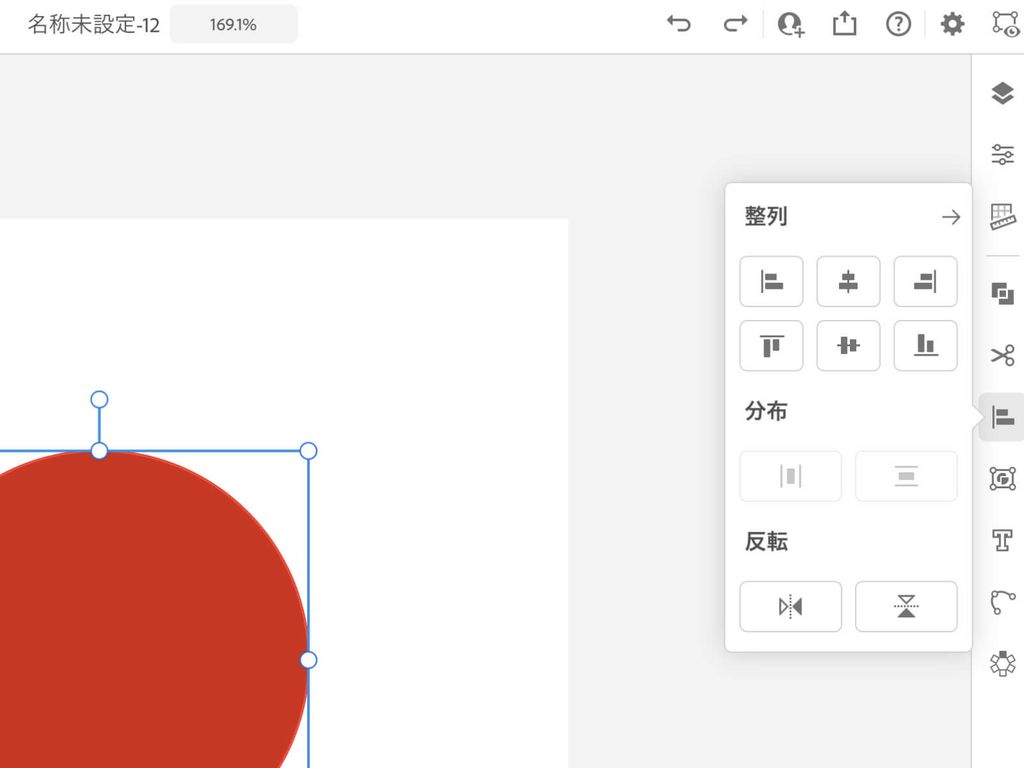Image resolution: width=1024 pixels, height=768 pixels.
Task: Close the align panel via the sidebar align icon
Action: 1002,417
